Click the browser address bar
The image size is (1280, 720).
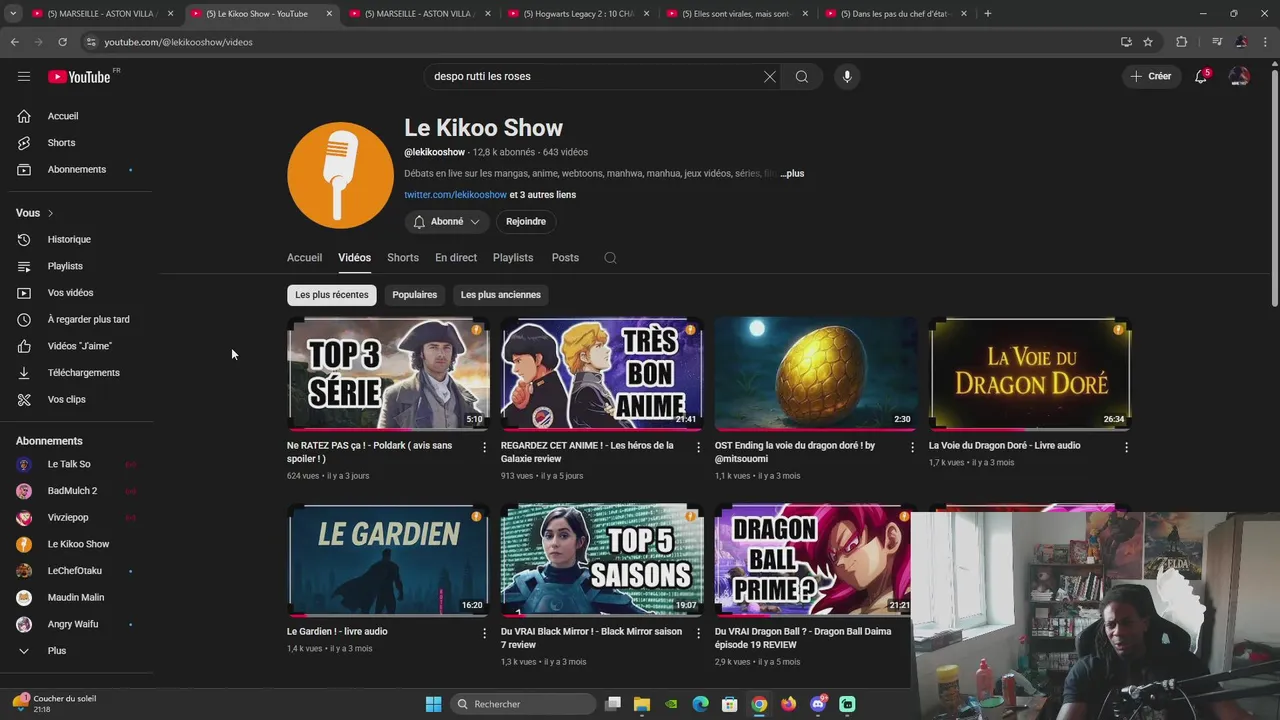click(x=600, y=42)
